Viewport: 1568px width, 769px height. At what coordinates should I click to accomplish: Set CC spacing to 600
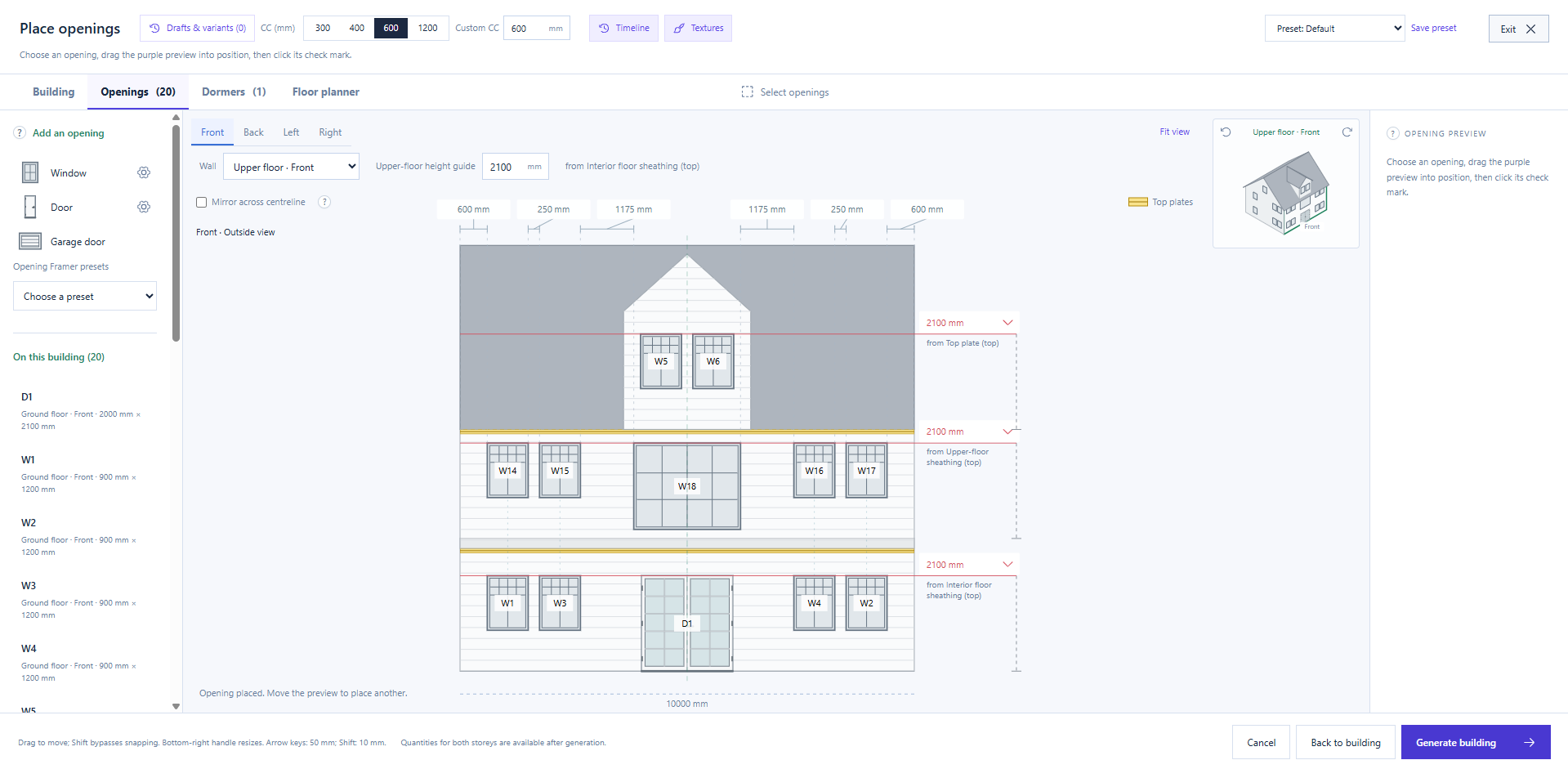click(391, 28)
